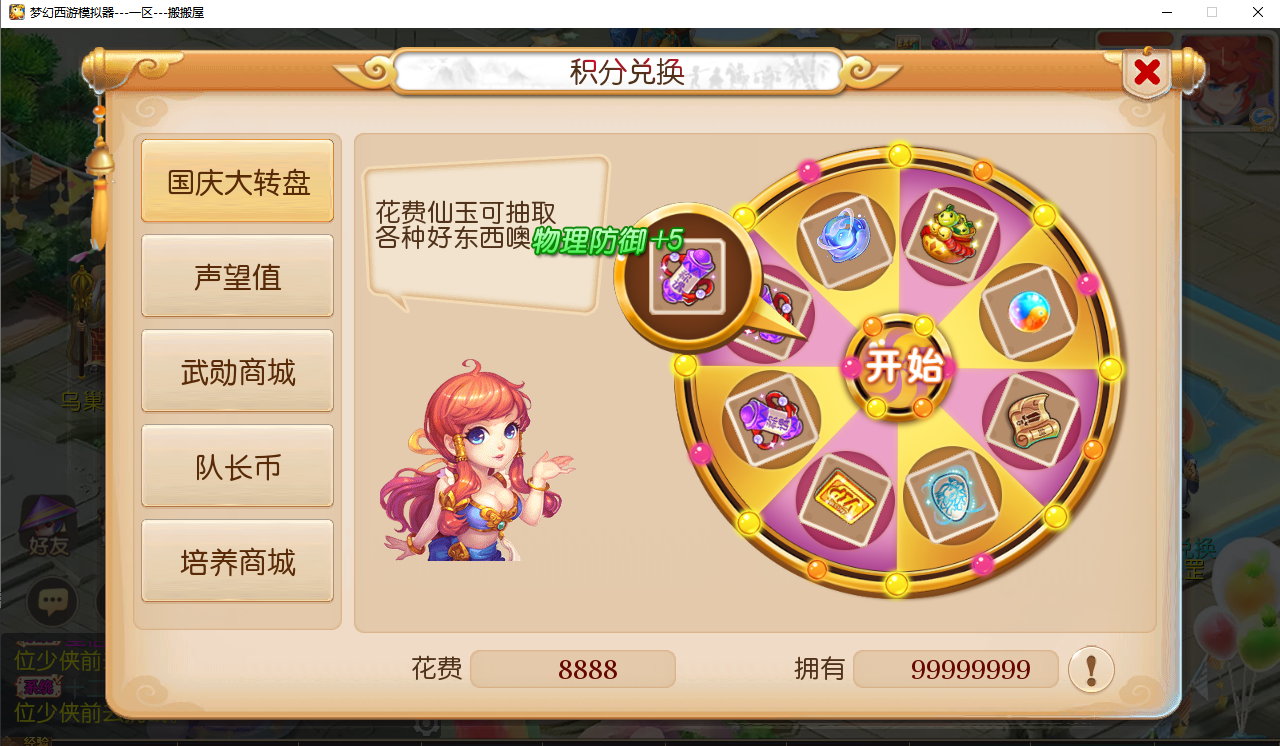Close the 积分兑换 dialog with red X
The height and width of the screenshot is (746, 1280).
click(1147, 72)
